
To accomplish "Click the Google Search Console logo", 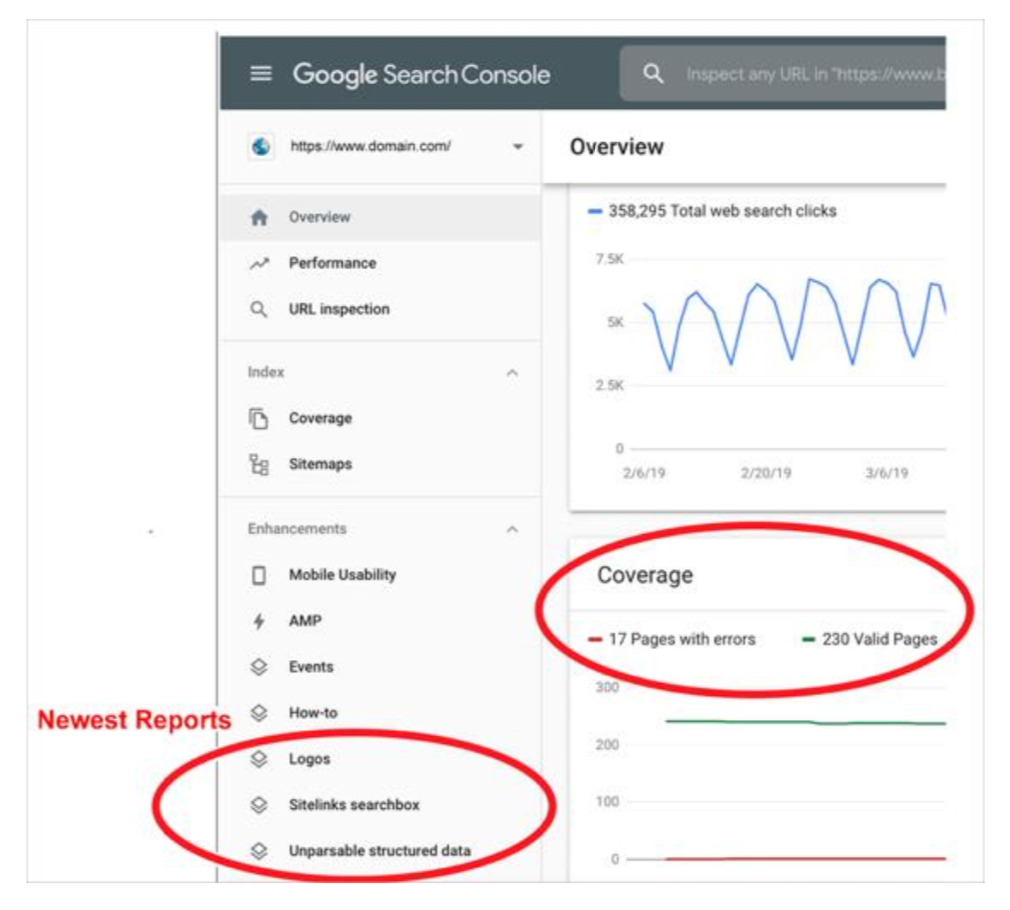I will [421, 75].
